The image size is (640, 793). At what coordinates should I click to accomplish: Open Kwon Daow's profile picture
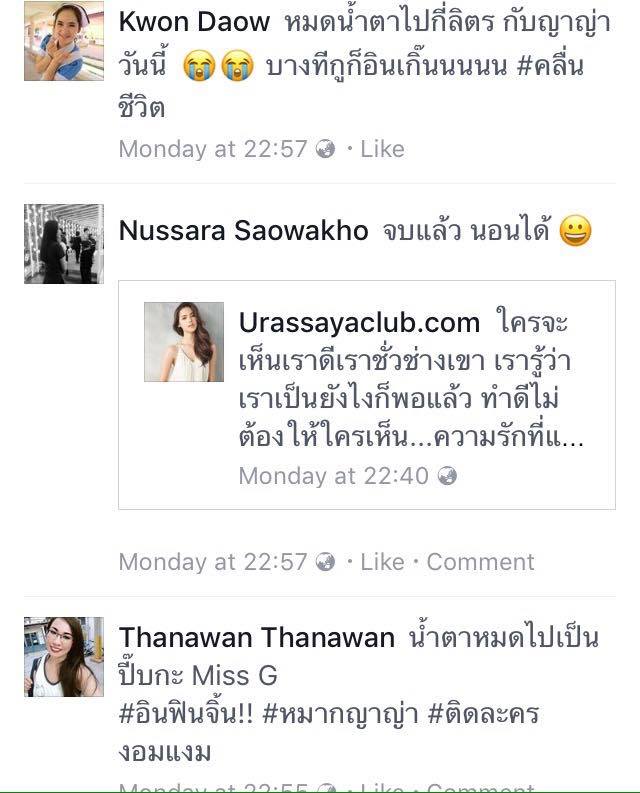(64, 41)
